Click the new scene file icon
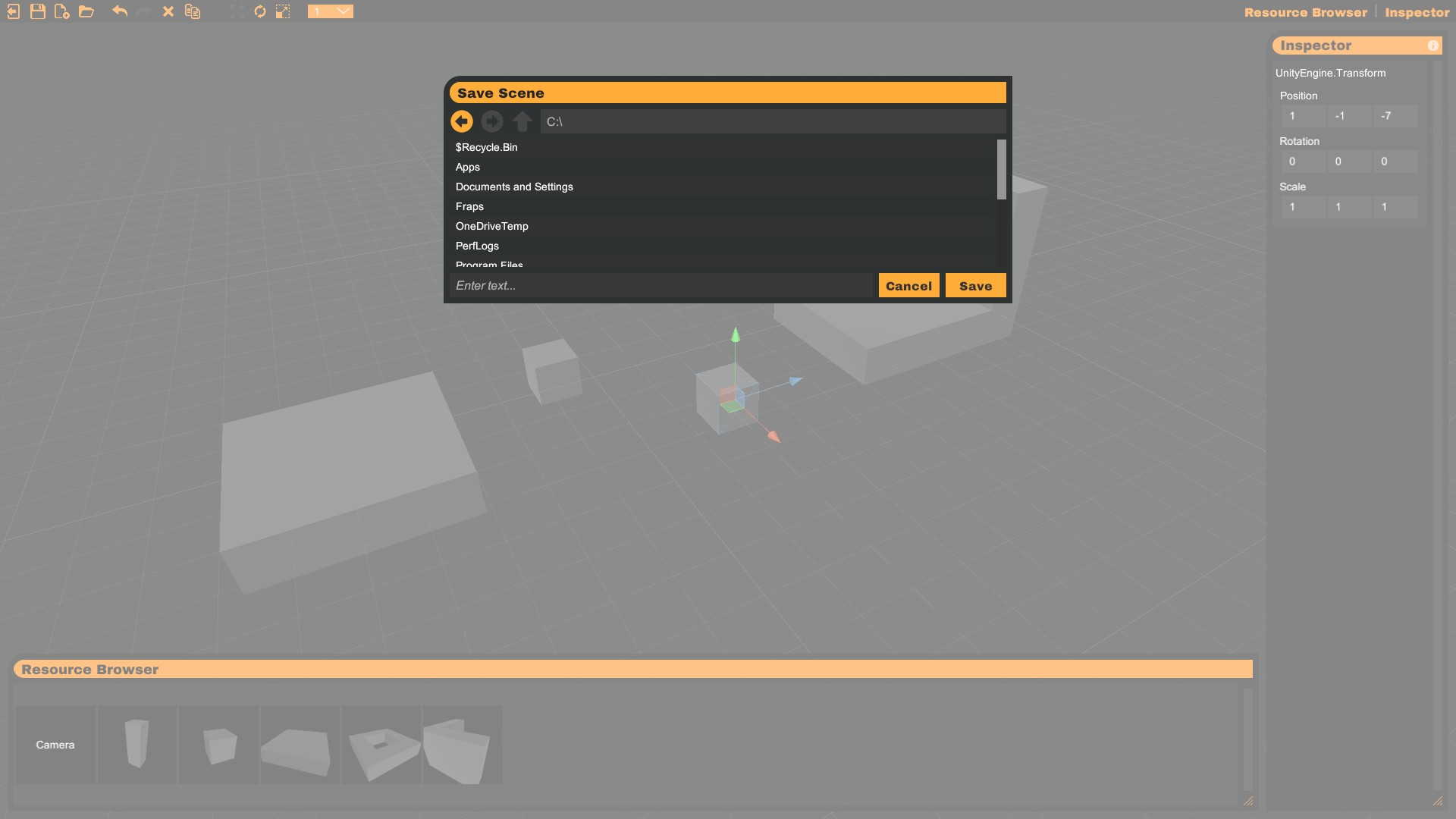The width and height of the screenshot is (1456, 819). tap(61, 11)
